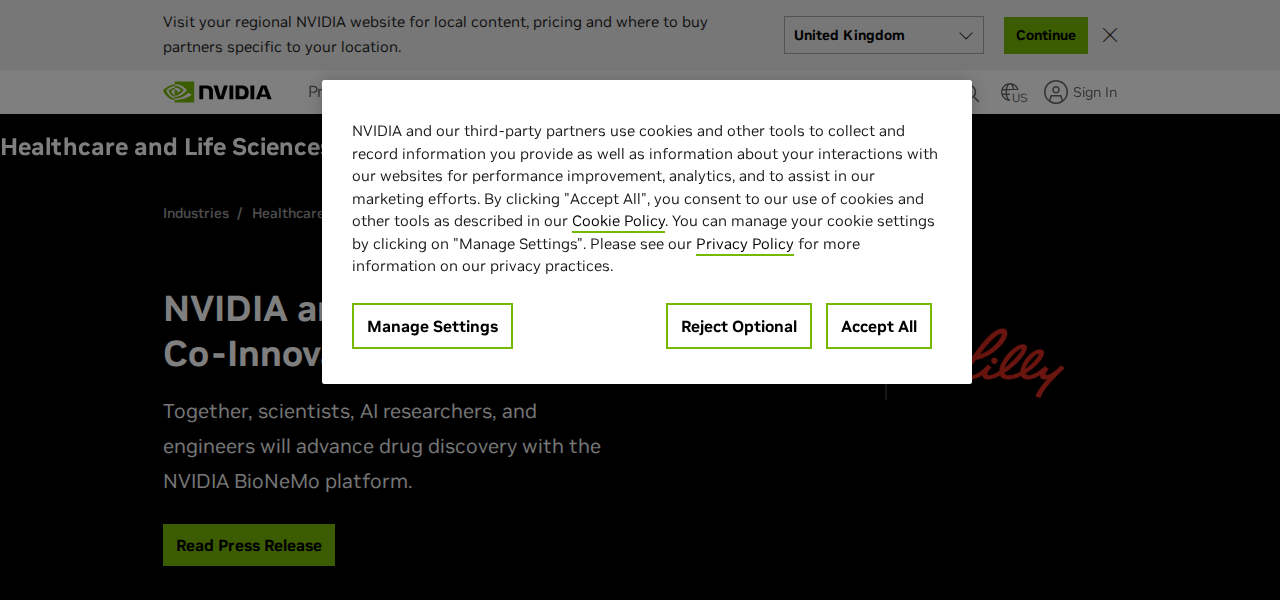Click the green NVIDIA eye emblem

[x=180, y=91]
